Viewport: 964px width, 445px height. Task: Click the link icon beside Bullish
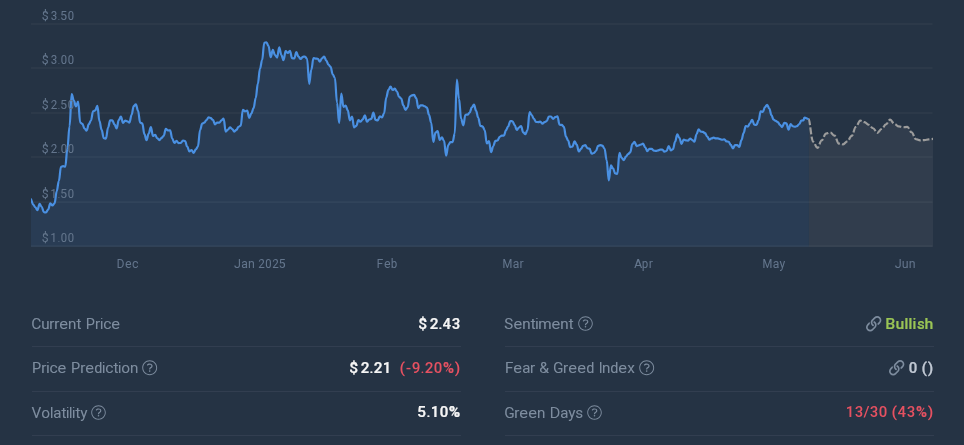click(873, 324)
